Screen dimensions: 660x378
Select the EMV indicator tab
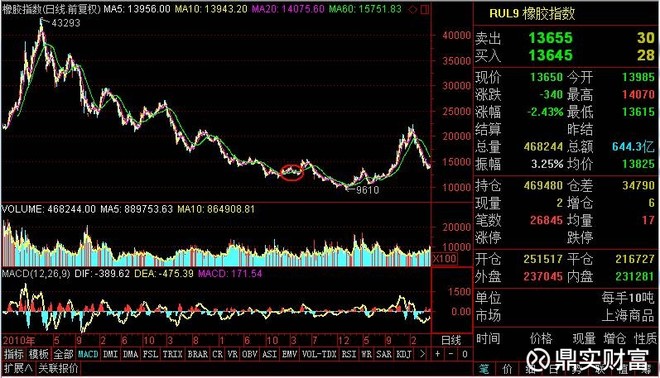tap(289, 354)
